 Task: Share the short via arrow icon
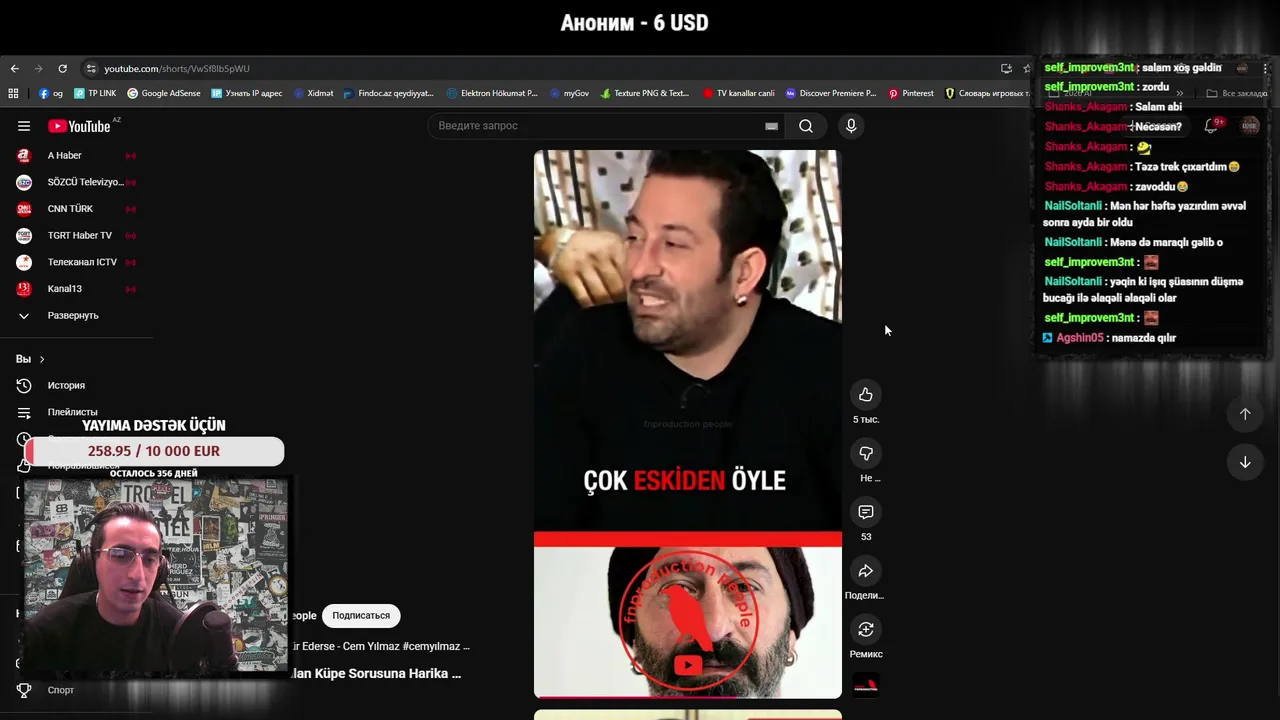click(x=866, y=570)
